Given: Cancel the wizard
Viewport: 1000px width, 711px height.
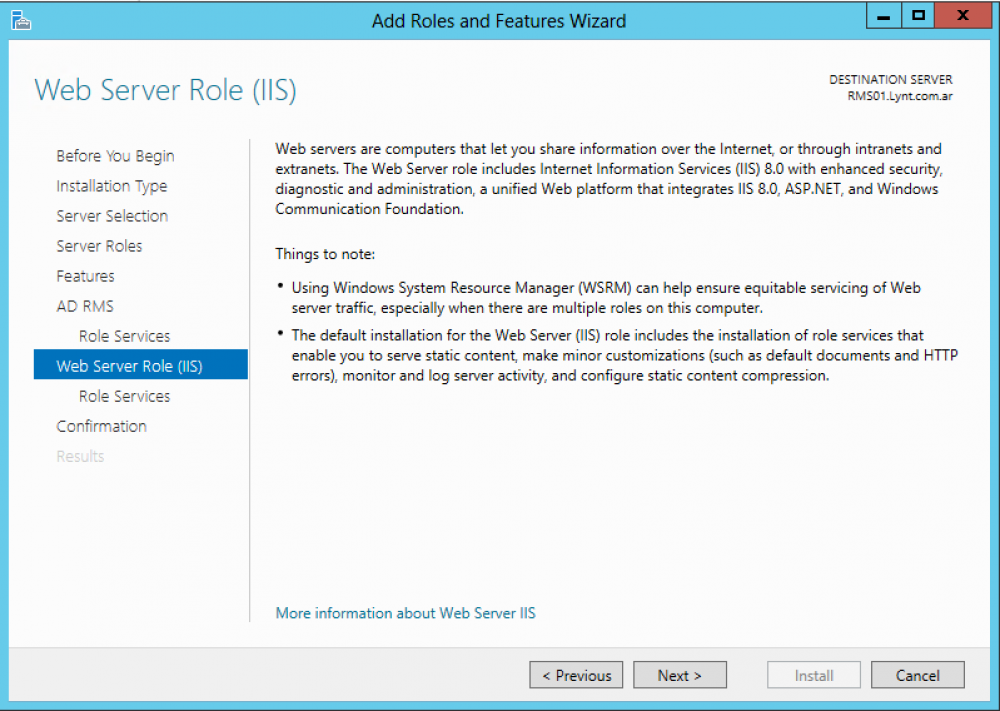Looking at the screenshot, I should tap(918, 675).
